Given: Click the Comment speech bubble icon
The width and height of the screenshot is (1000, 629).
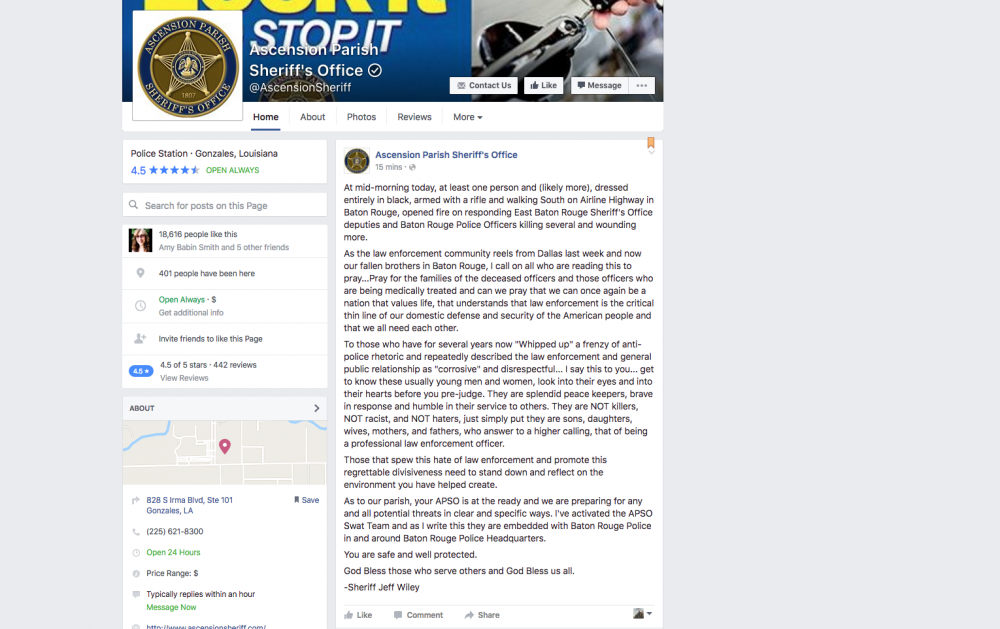Looking at the screenshot, I should point(398,615).
